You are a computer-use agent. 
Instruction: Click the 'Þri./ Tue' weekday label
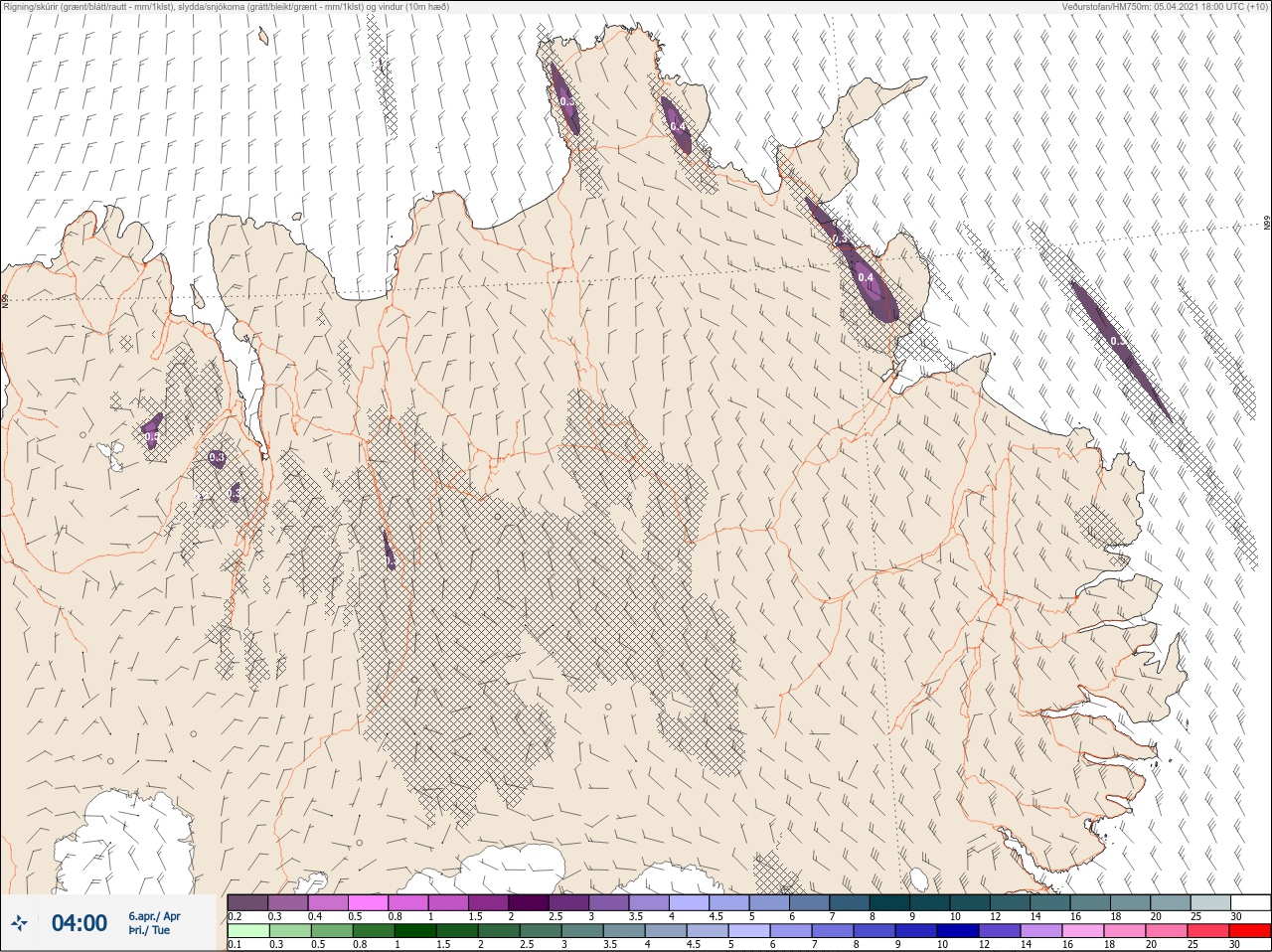[x=148, y=930]
